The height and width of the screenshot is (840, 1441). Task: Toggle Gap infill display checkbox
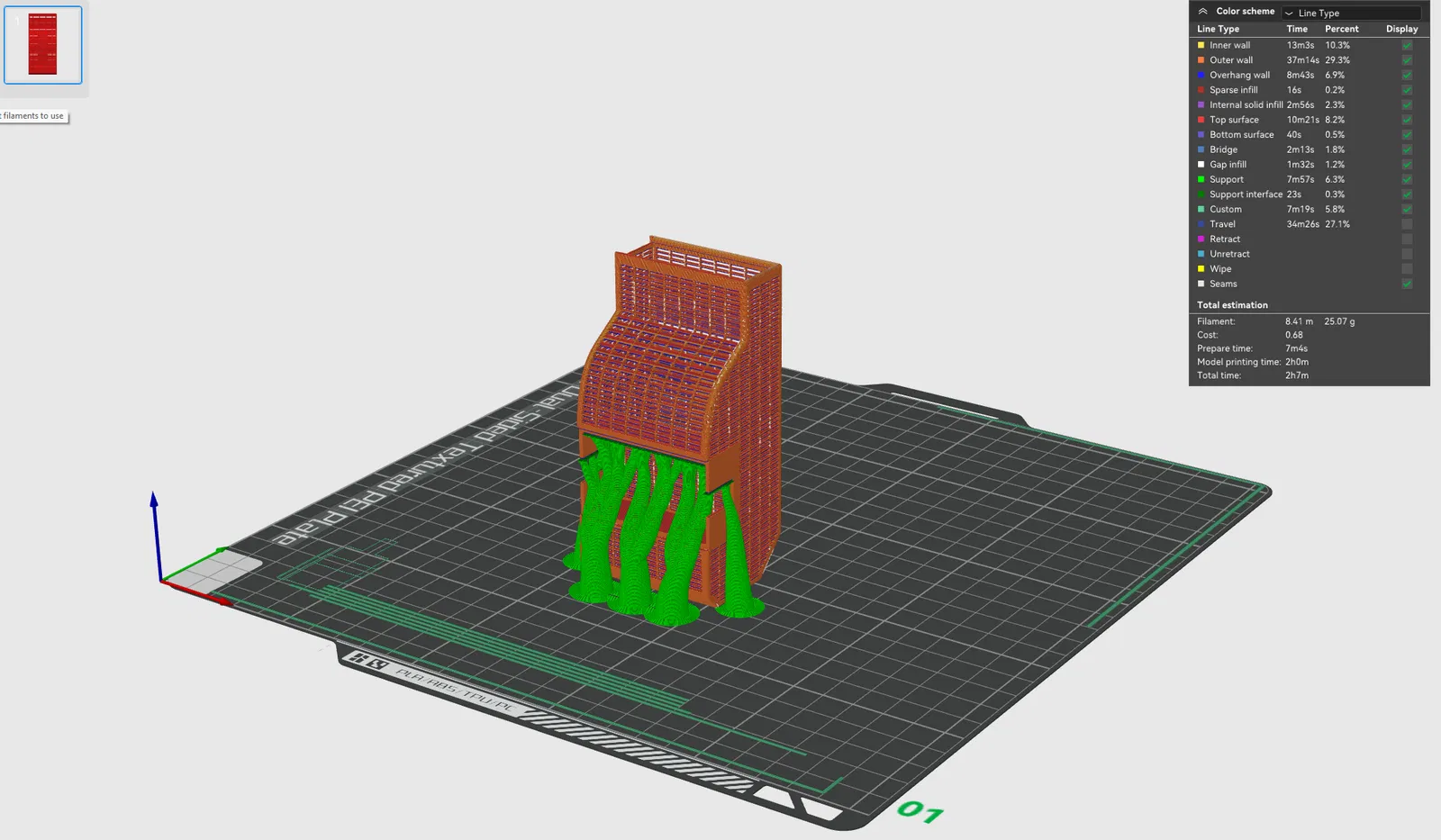[1407, 164]
